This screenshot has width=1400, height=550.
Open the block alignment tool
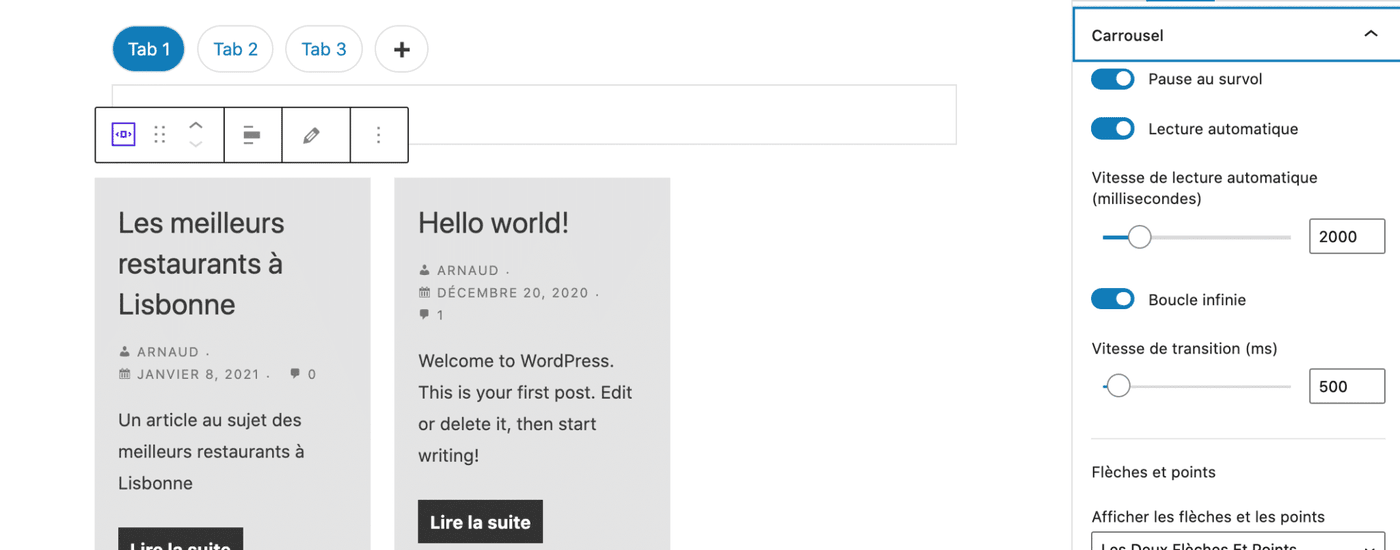pyautogui.click(x=252, y=134)
